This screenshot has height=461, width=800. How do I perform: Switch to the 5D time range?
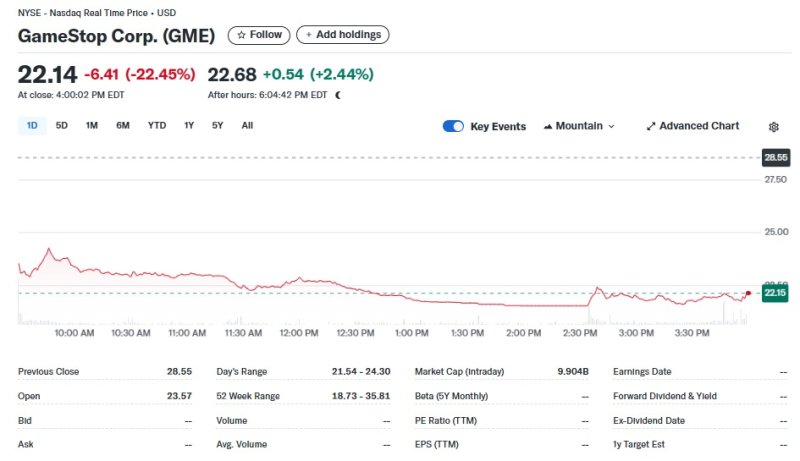pyautogui.click(x=62, y=126)
